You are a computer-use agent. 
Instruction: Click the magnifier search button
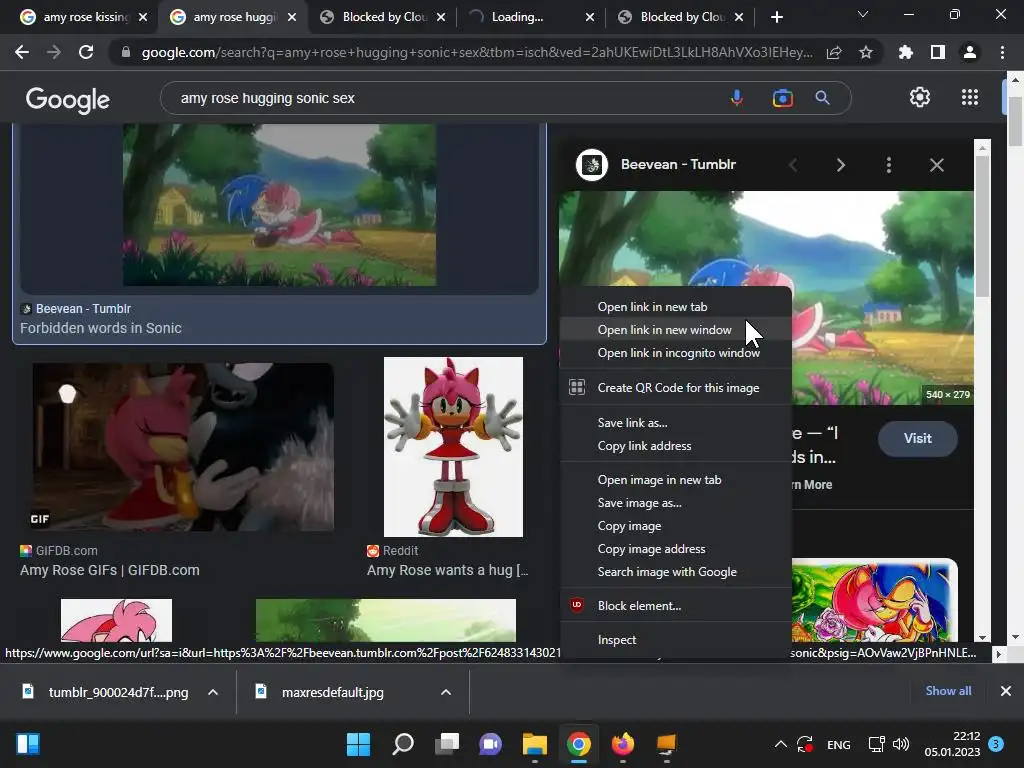click(x=822, y=98)
